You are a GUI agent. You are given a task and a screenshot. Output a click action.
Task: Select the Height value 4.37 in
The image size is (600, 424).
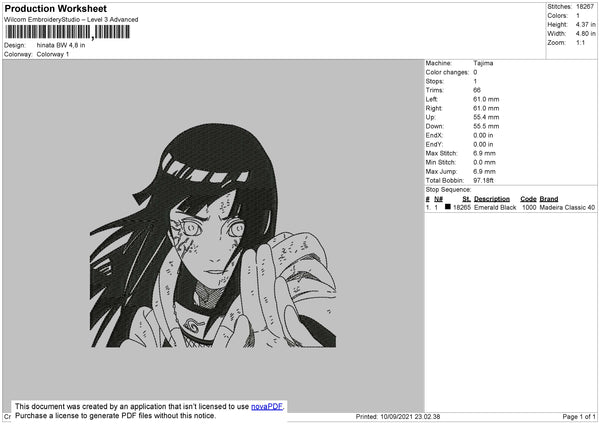point(585,24)
